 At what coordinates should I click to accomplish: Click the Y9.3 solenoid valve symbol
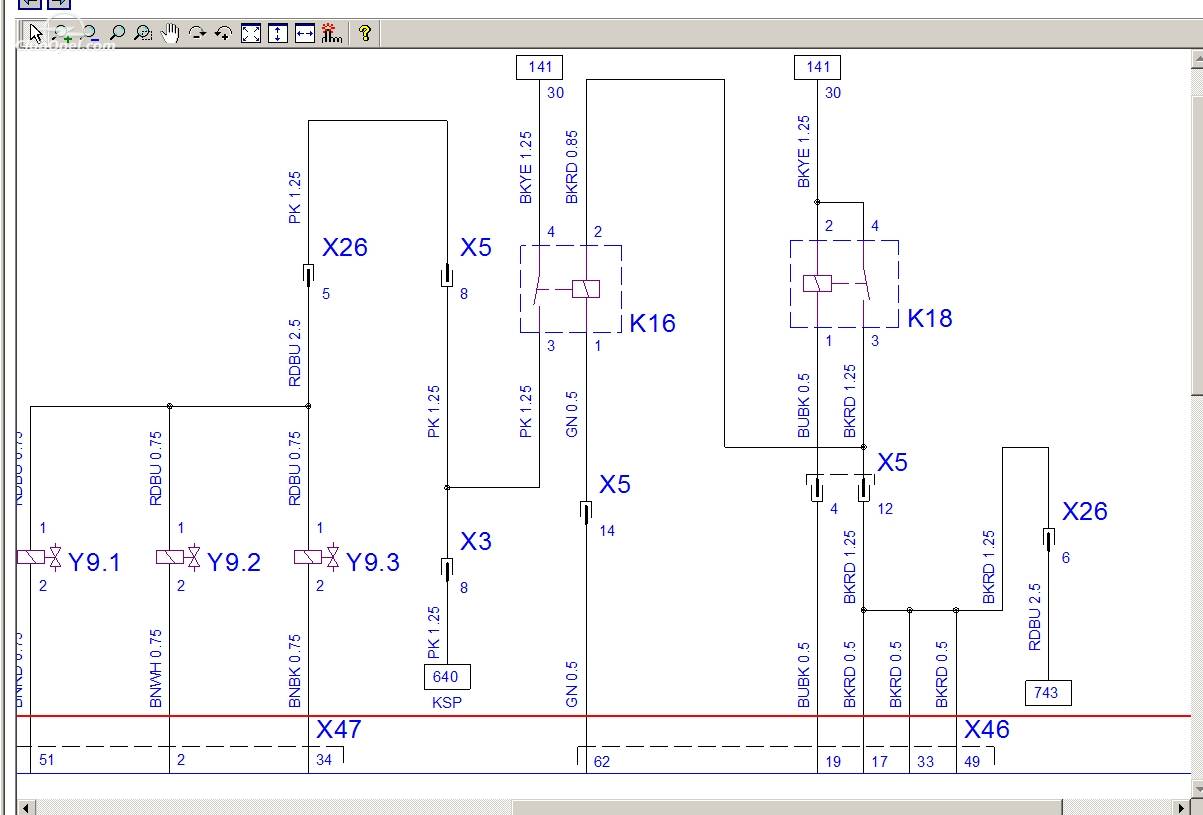[317, 557]
